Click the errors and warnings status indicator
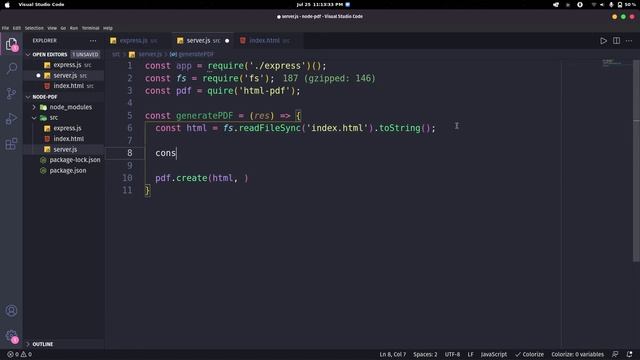This screenshot has width=640, height=360. pos(19,354)
